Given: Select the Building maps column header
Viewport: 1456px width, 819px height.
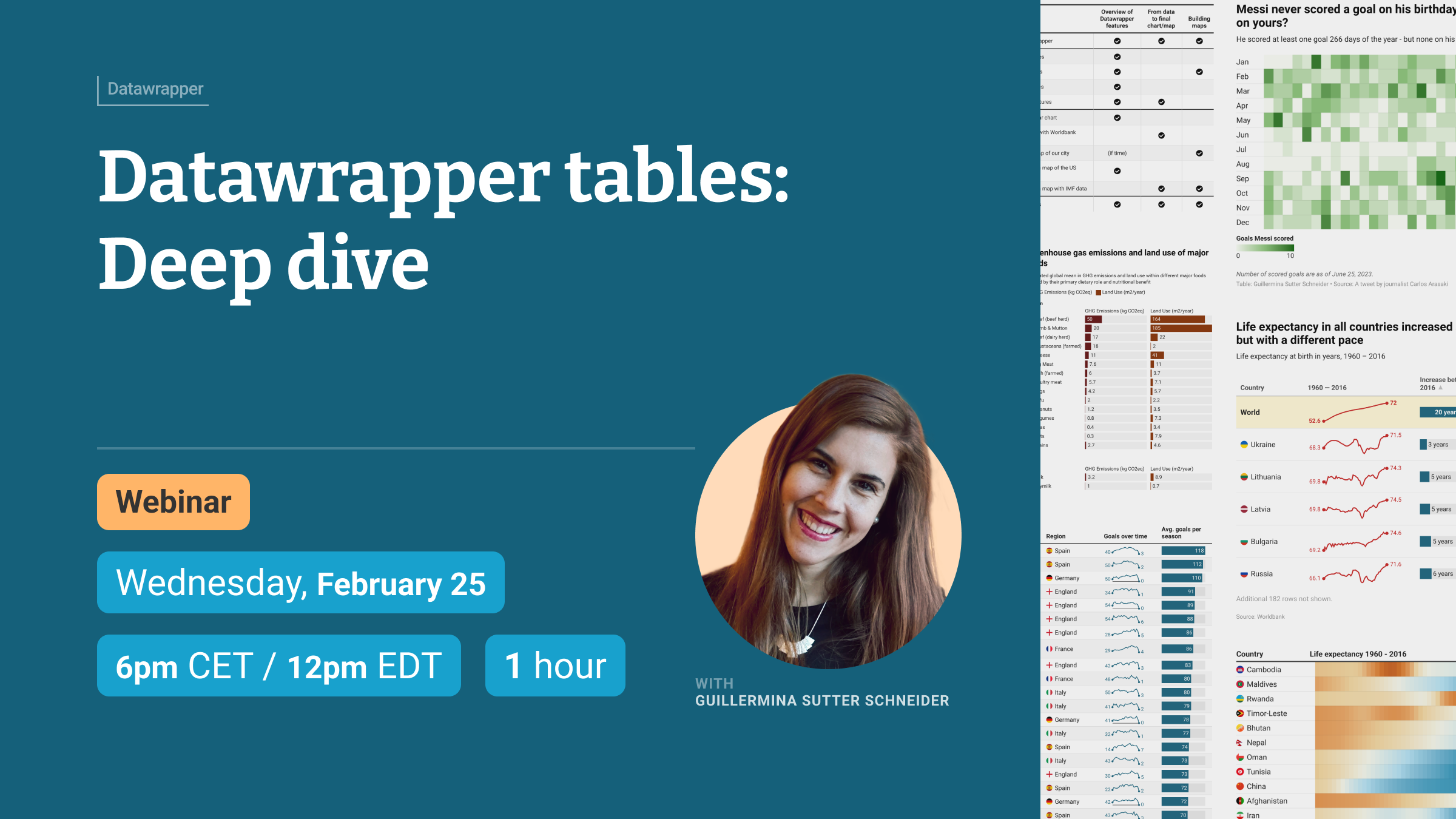Looking at the screenshot, I should pyautogui.click(x=1199, y=22).
